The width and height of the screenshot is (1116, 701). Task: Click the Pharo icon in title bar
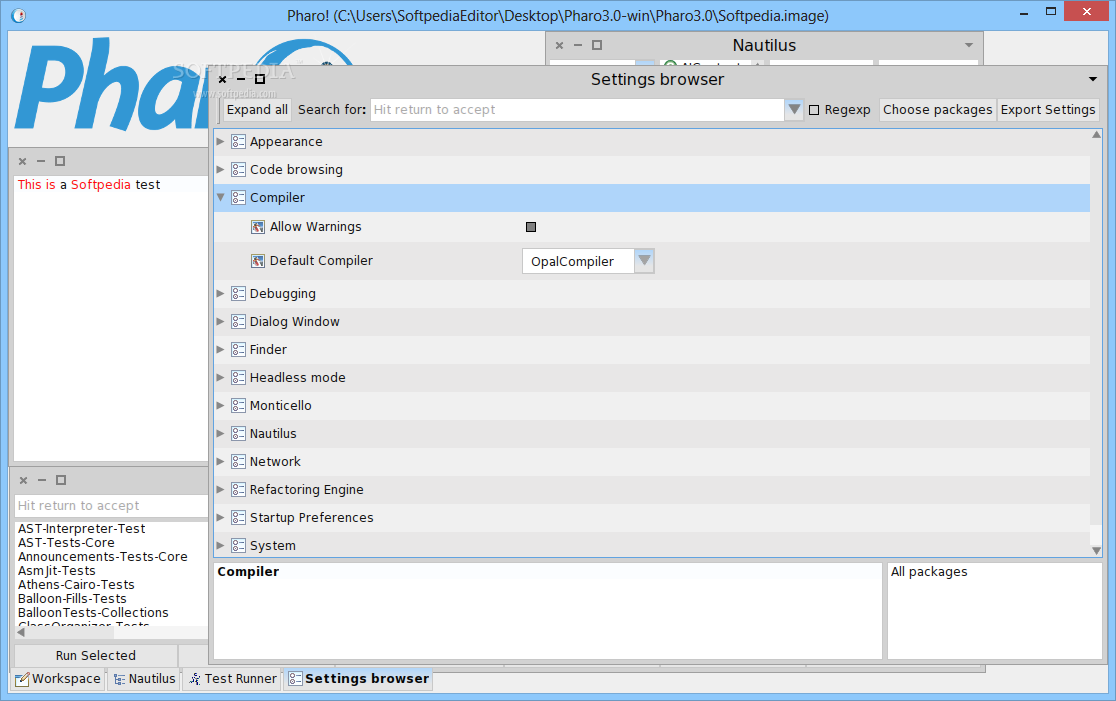pyautogui.click(x=19, y=15)
